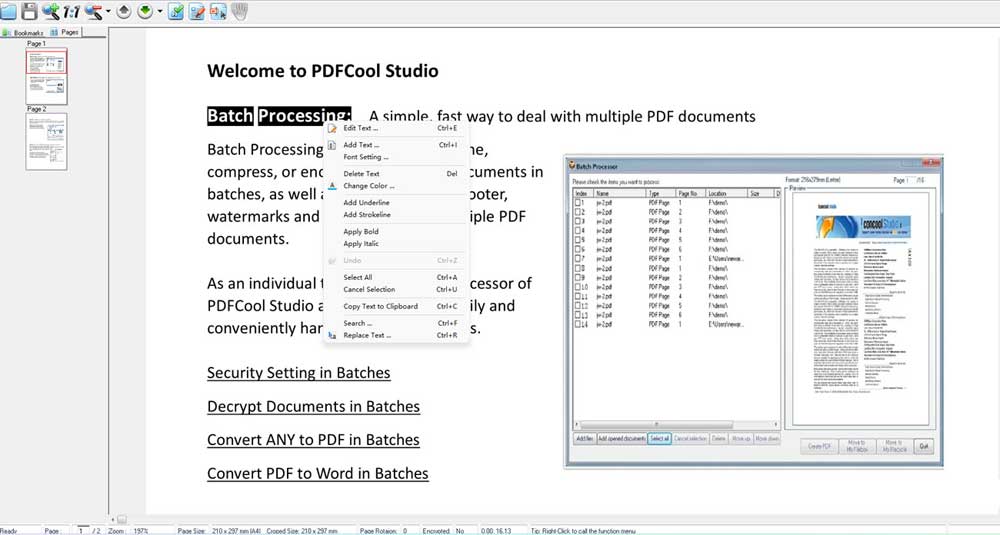Choose Select All in context menu
Image resolution: width=1000 pixels, height=535 pixels.
(395, 277)
